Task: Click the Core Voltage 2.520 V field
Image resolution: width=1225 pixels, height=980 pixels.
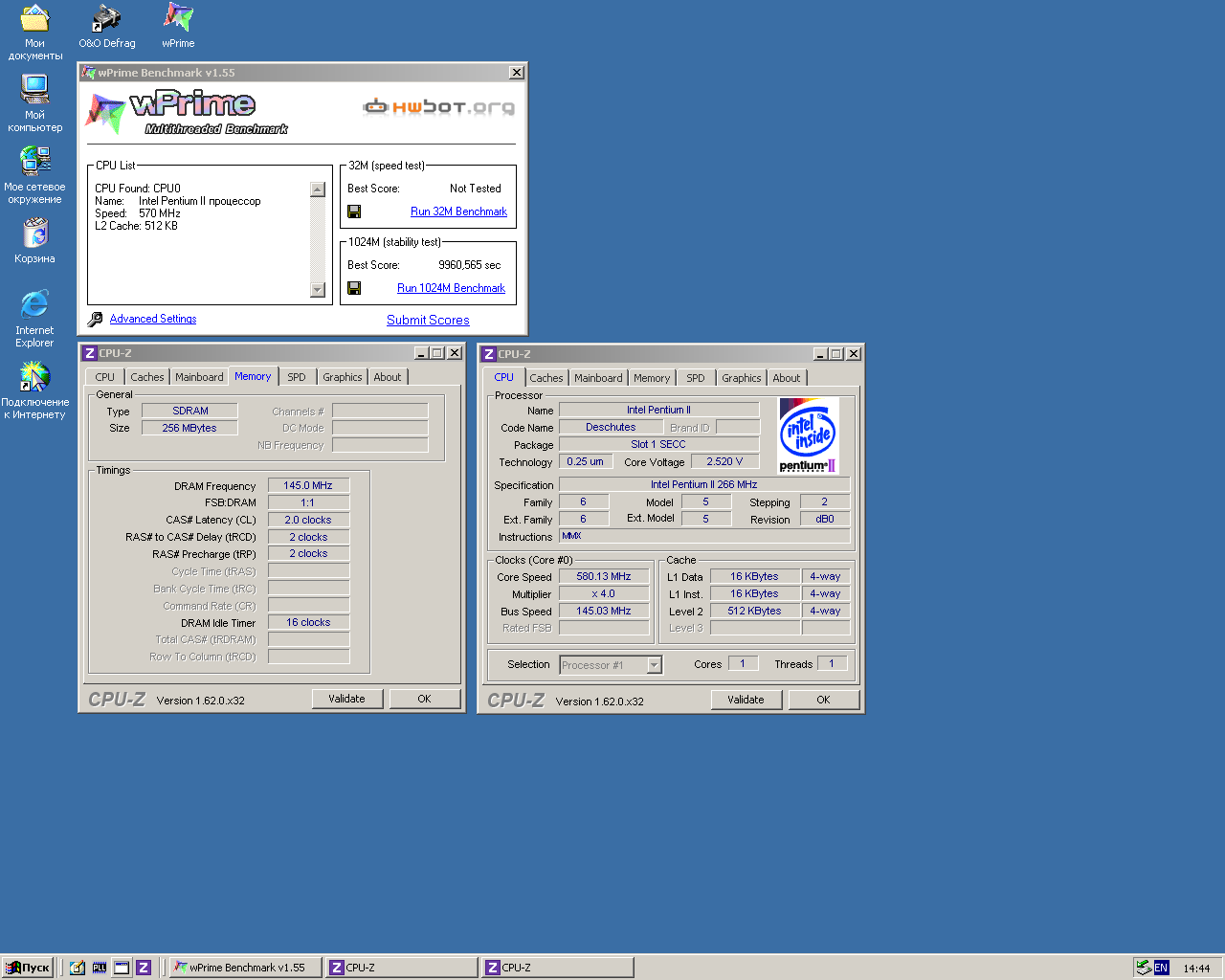Action: (724, 461)
